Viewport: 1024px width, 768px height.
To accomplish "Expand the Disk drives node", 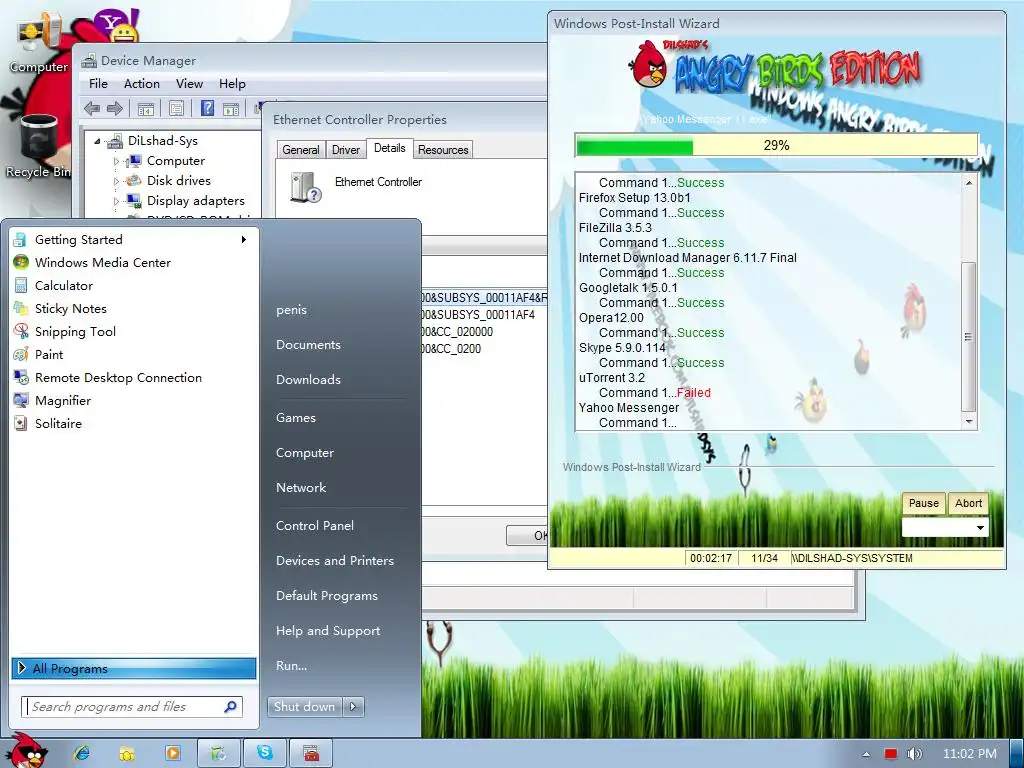I will (x=116, y=181).
